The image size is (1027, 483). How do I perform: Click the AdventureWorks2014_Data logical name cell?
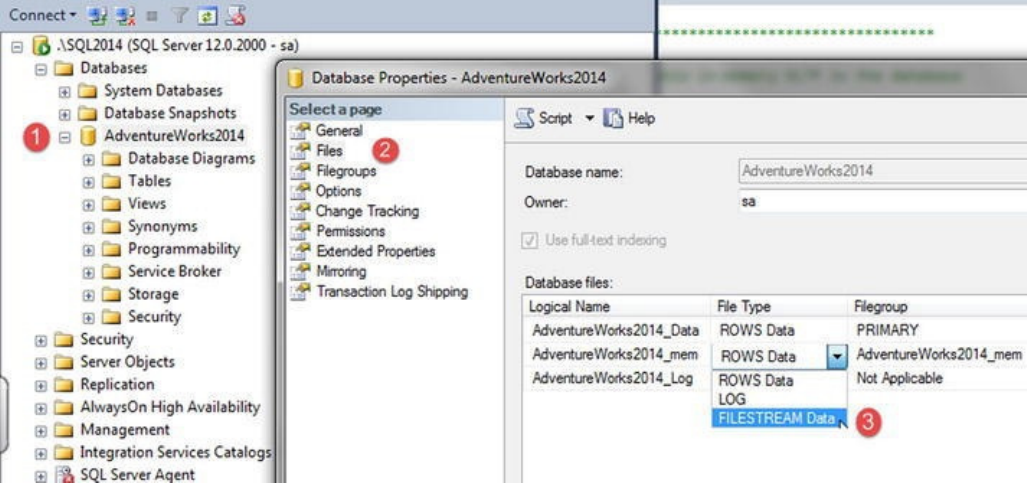click(x=616, y=330)
